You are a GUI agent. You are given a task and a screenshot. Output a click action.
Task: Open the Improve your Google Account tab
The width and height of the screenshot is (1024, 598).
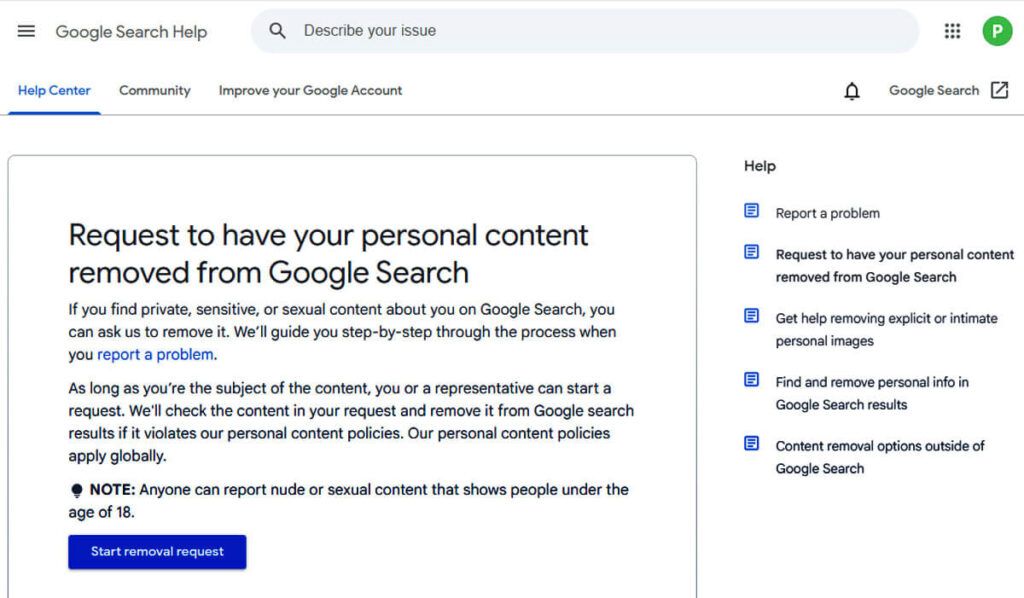[x=310, y=90]
